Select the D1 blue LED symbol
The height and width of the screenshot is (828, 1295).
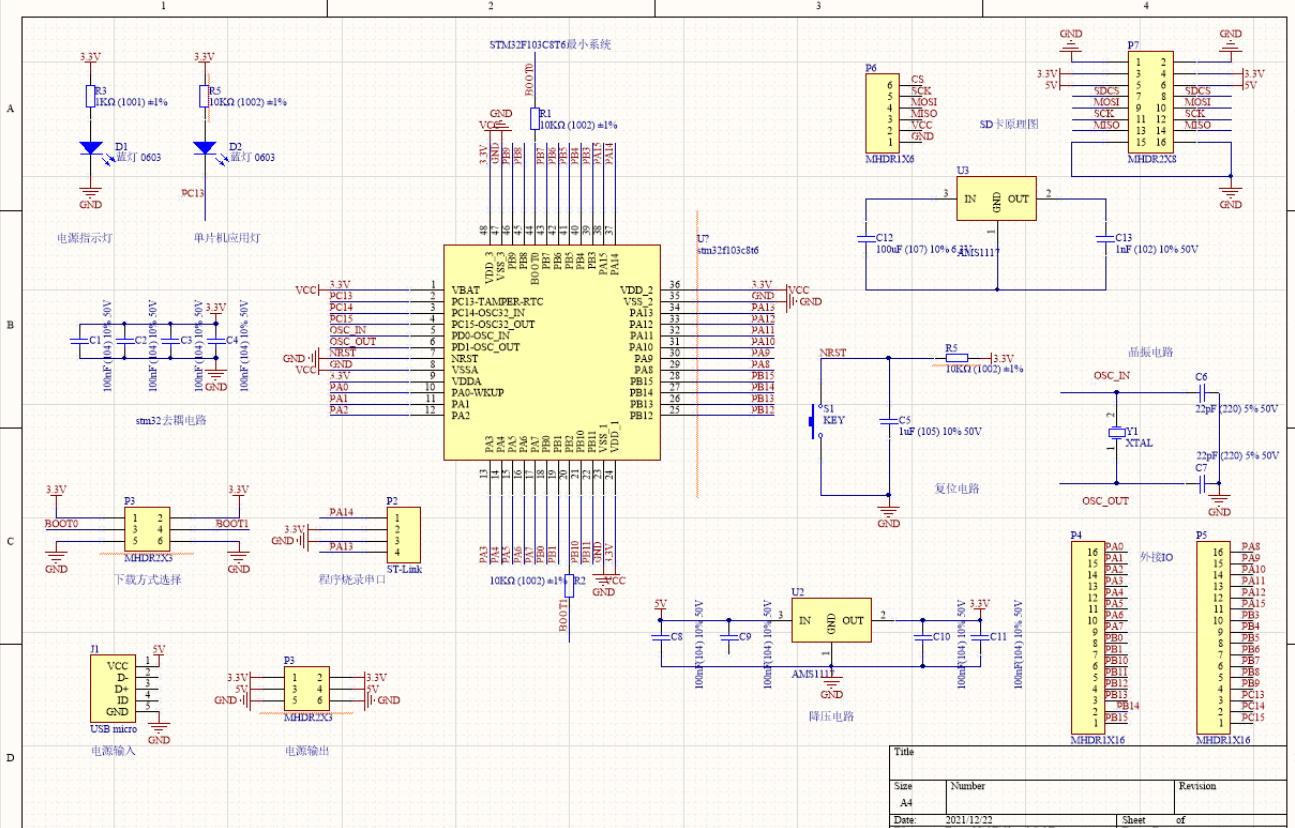[90, 148]
